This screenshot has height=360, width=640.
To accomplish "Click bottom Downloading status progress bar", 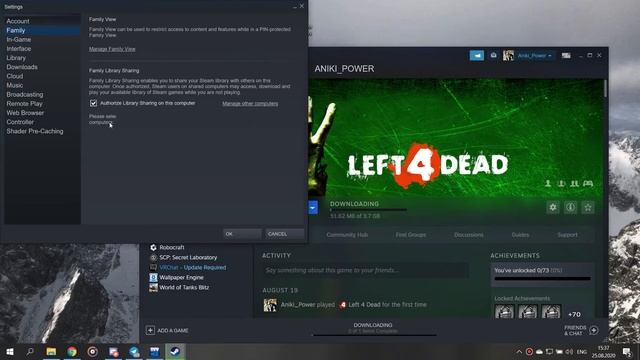I will 374,335.
